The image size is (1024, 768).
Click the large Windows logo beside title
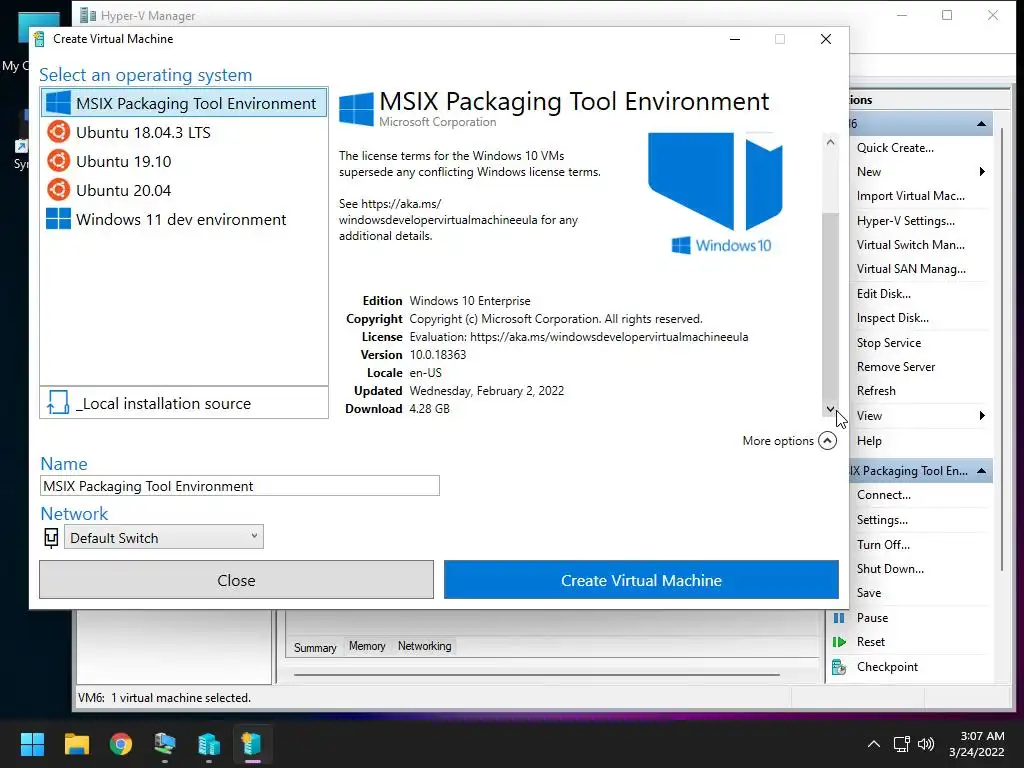pyautogui.click(x=357, y=109)
